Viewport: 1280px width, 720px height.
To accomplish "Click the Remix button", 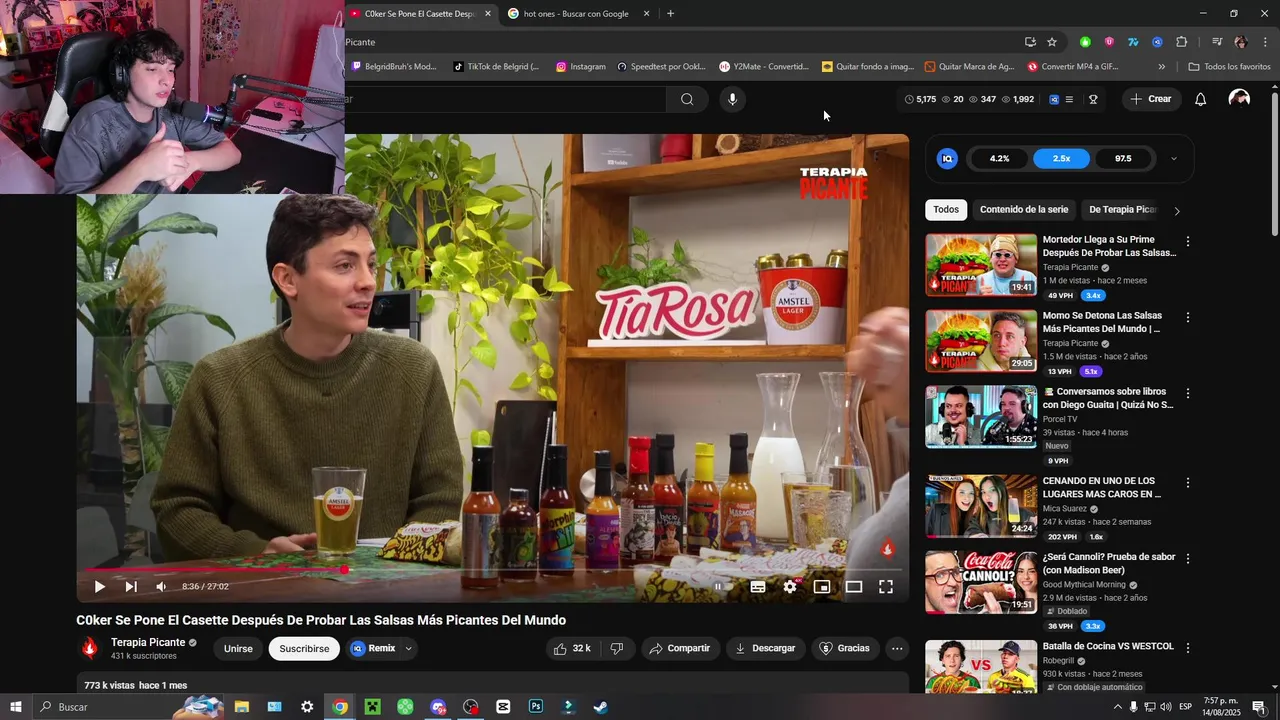I will tap(373, 648).
